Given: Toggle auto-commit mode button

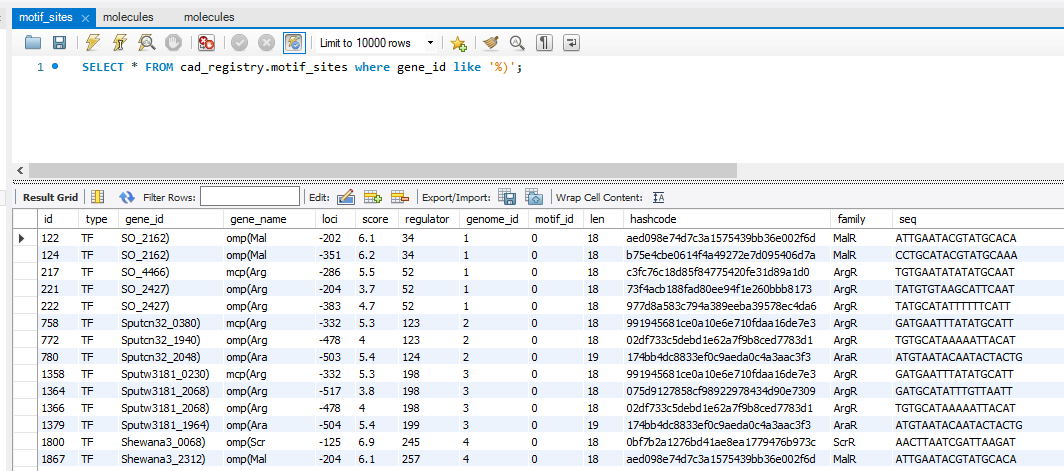Looking at the screenshot, I should (294, 43).
